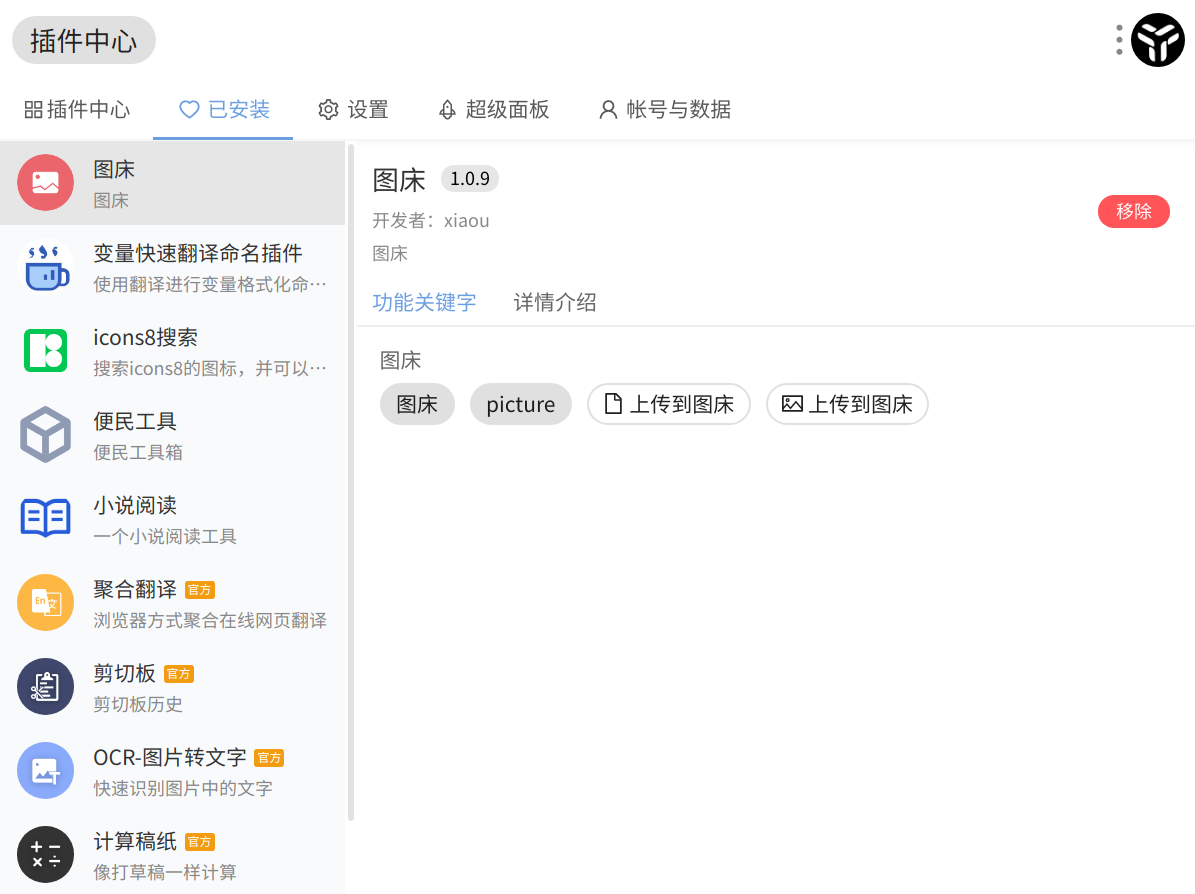
Task: Open the OCR-图片转文字 icon
Action: pos(46,771)
